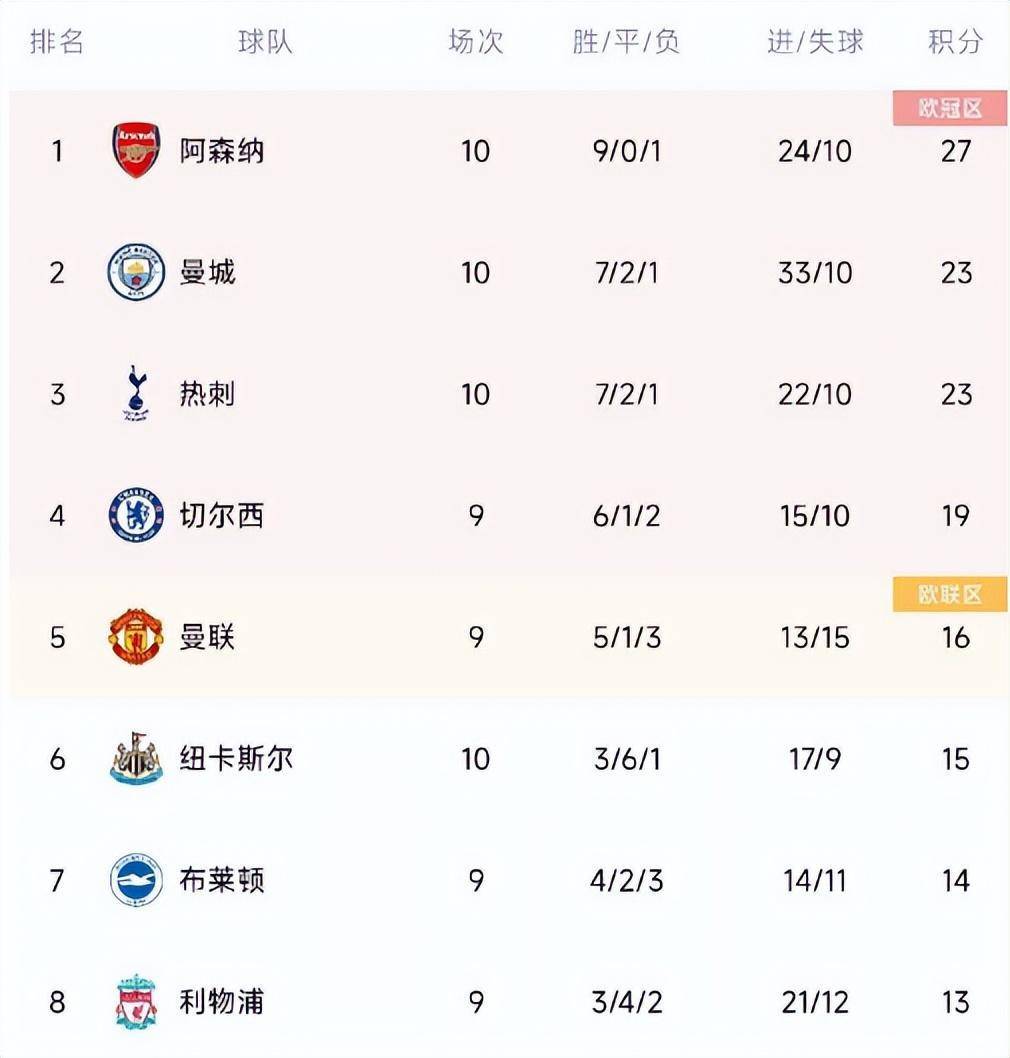Select the Brighton seagull crest

[136, 879]
